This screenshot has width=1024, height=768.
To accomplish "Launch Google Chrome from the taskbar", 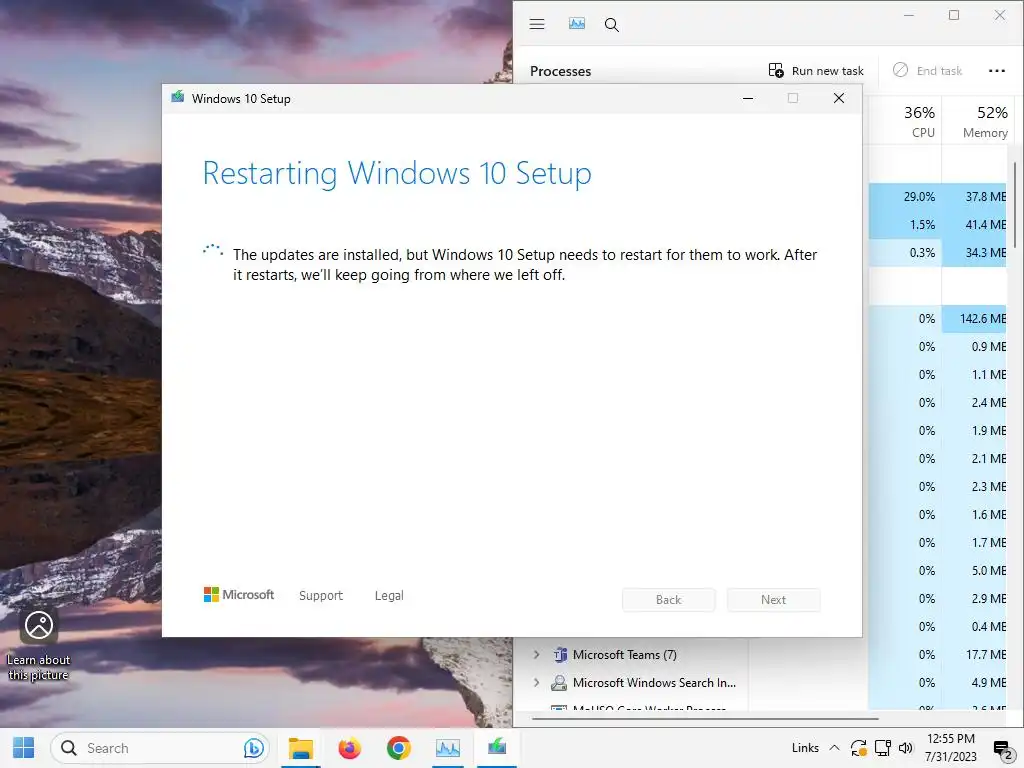I will (x=398, y=748).
